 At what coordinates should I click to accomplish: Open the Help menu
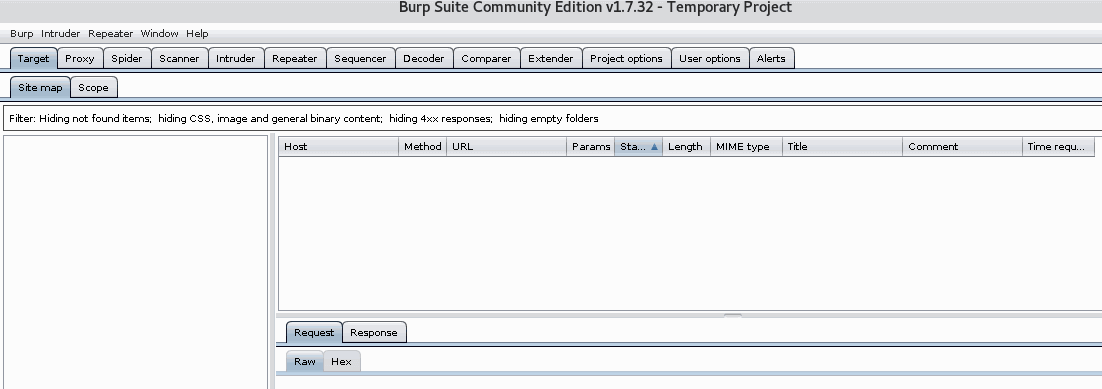(197, 33)
